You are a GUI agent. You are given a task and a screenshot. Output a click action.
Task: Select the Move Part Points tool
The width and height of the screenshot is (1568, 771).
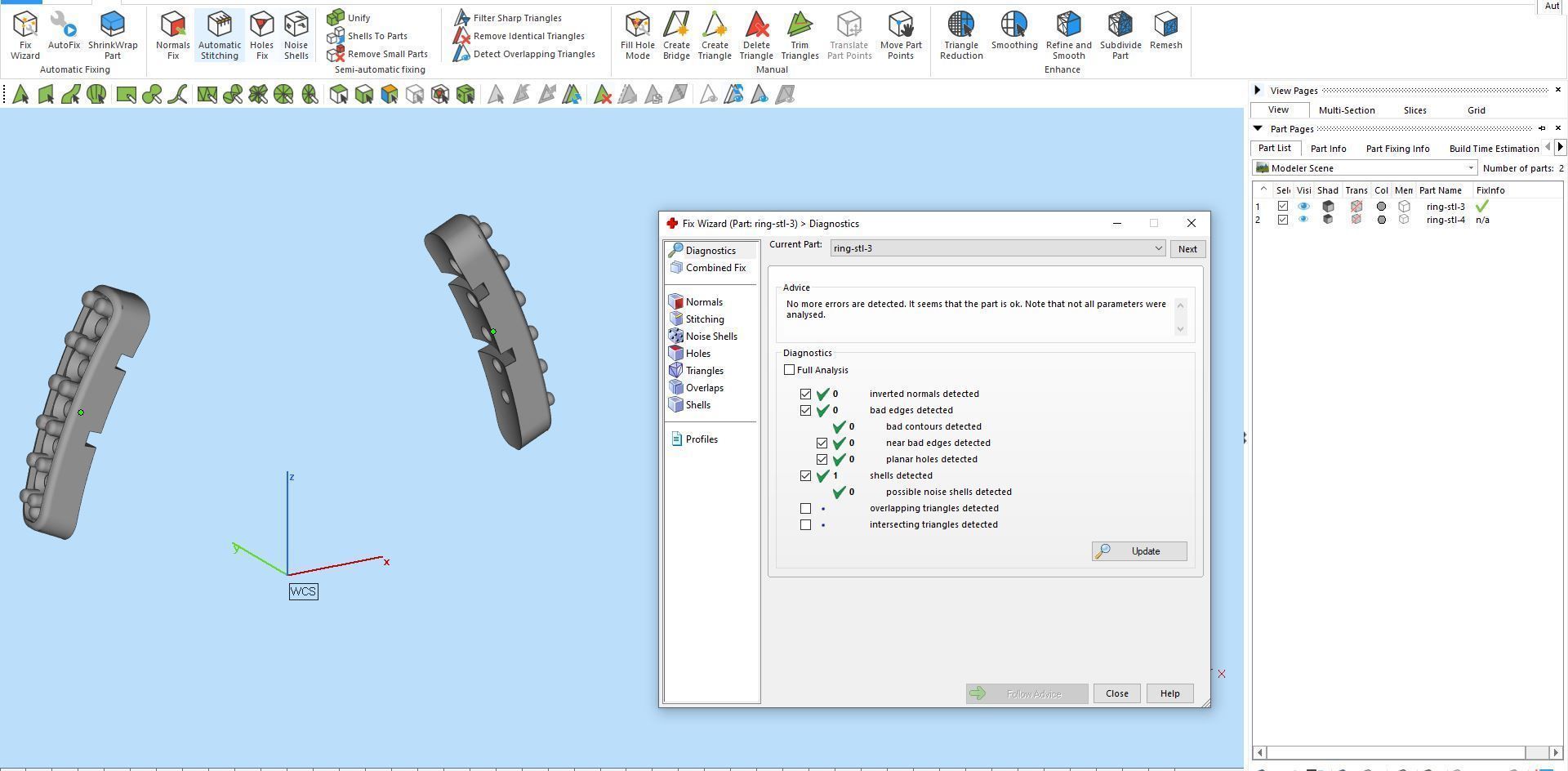click(x=901, y=35)
